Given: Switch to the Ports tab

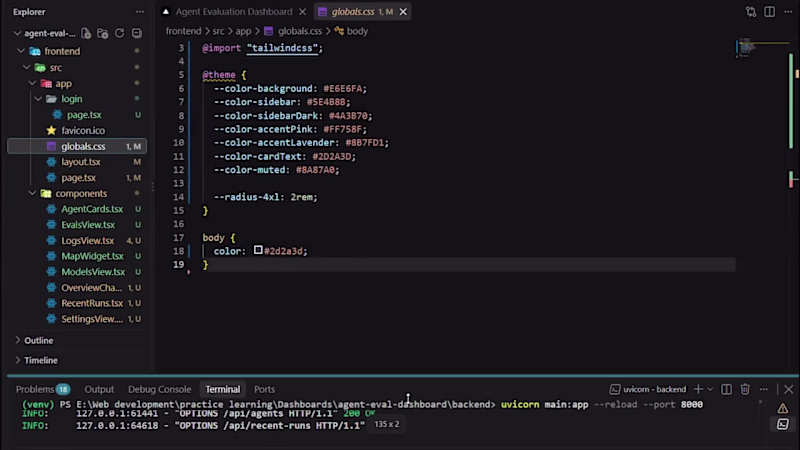Looking at the screenshot, I should pyautogui.click(x=264, y=389).
